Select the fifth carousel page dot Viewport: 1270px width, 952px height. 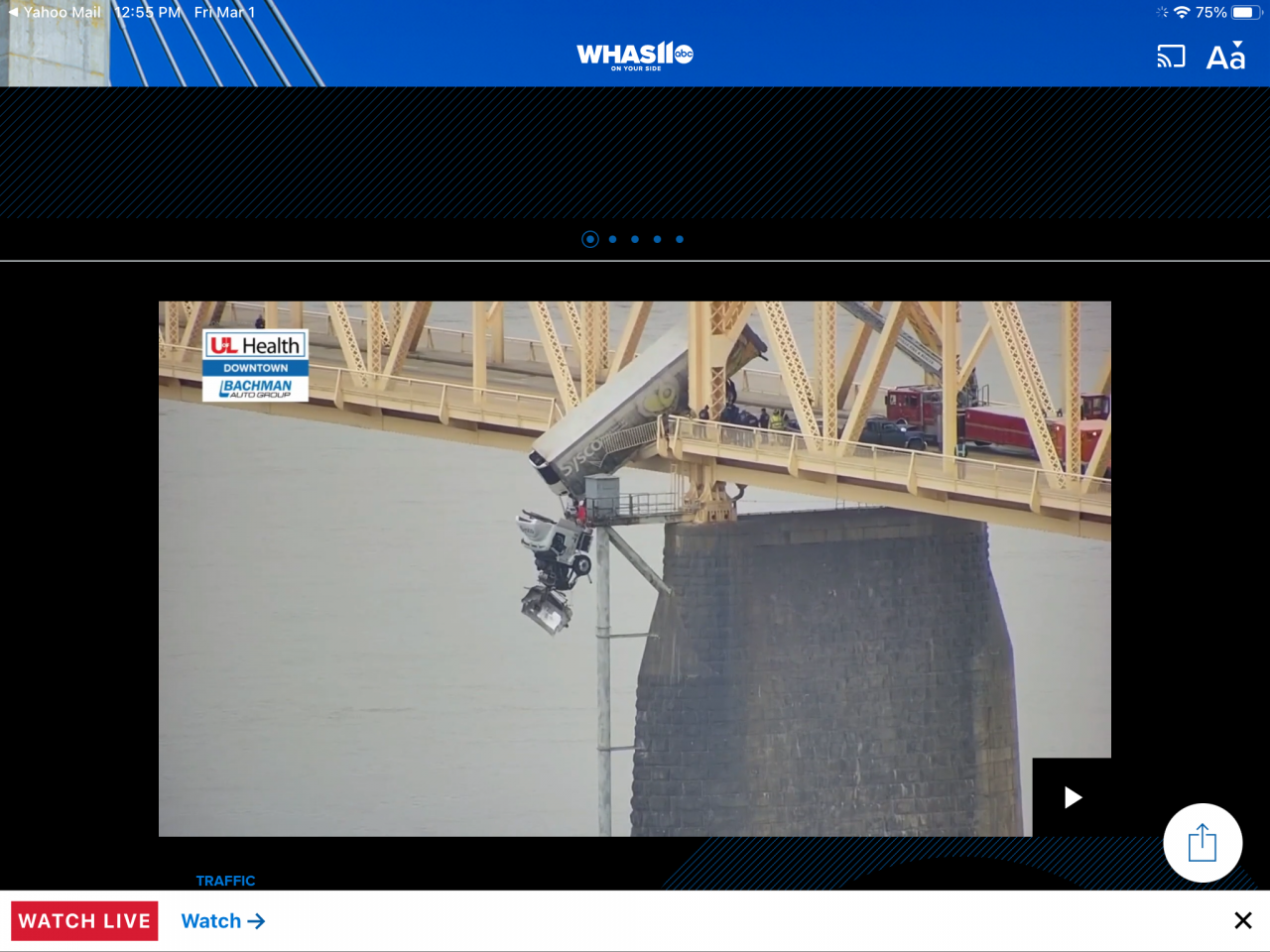click(x=680, y=239)
